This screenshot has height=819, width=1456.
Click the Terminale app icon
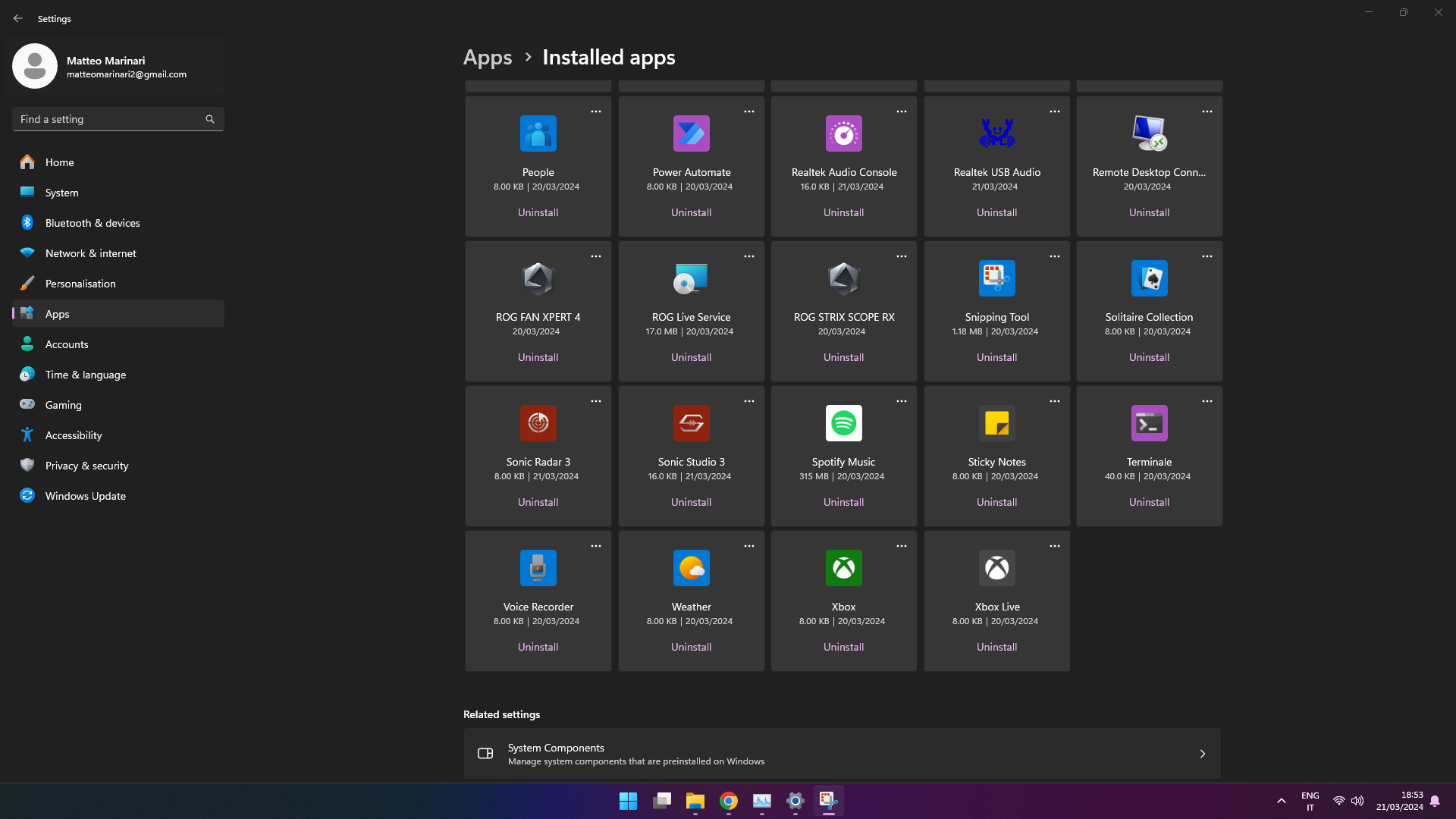click(x=1149, y=423)
